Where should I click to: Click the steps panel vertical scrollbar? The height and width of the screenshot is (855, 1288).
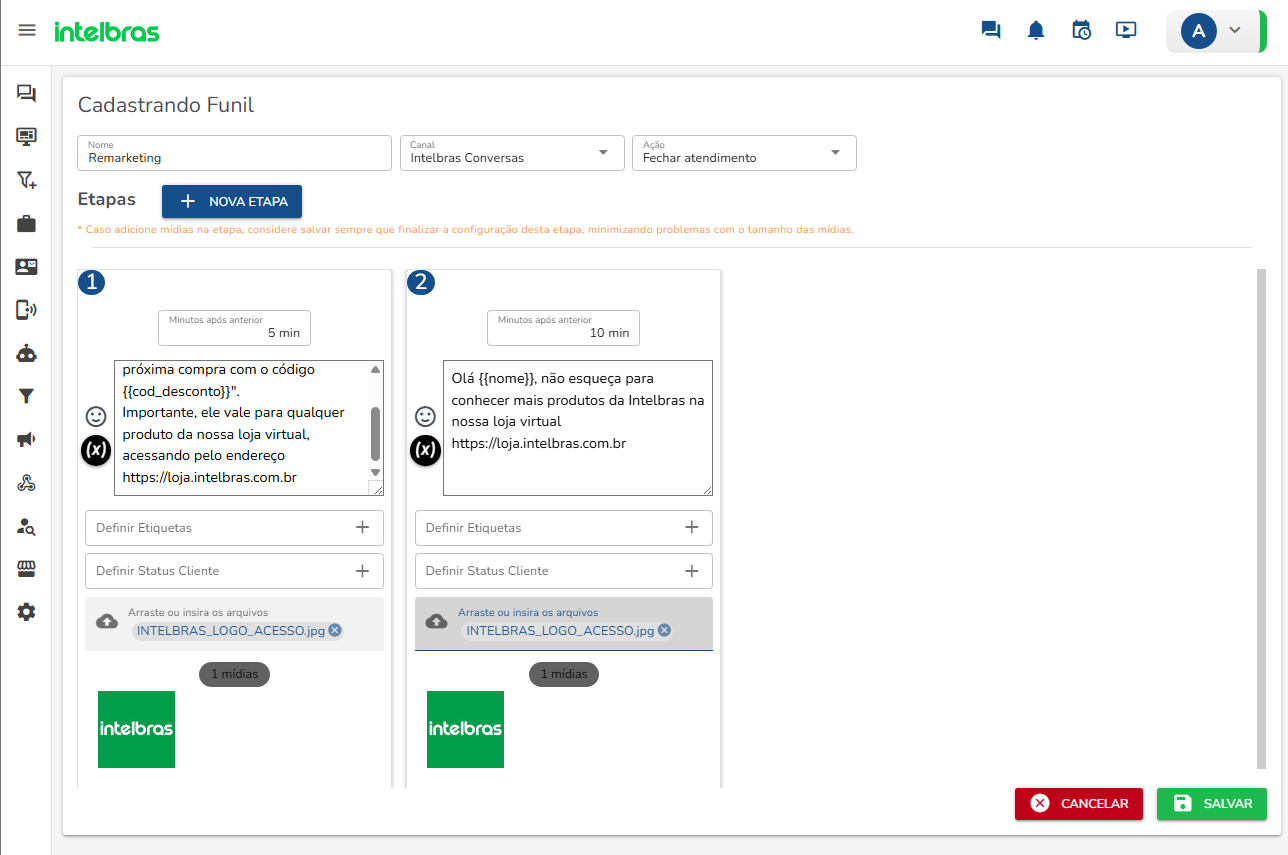(1260, 520)
